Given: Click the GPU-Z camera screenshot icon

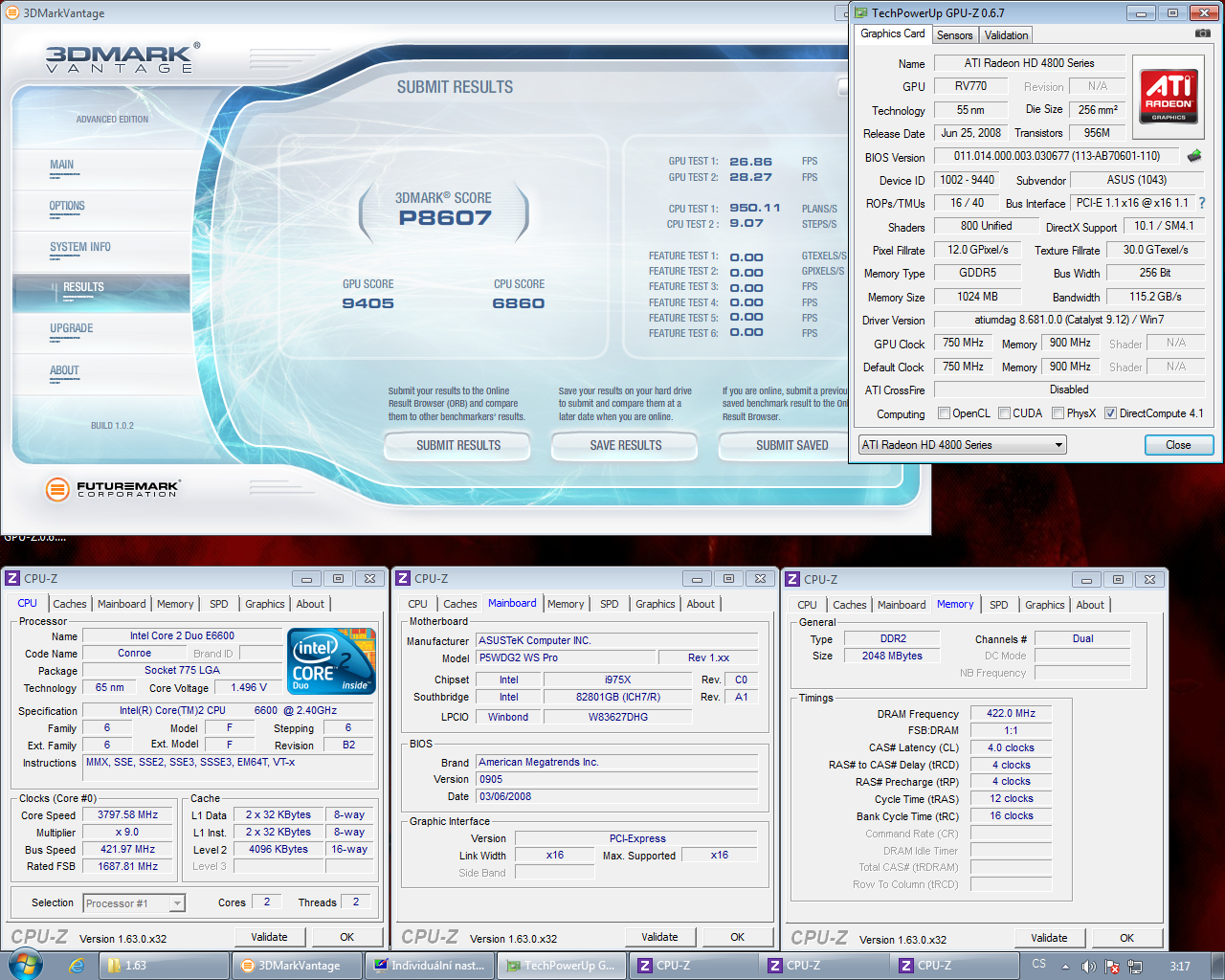Looking at the screenshot, I should tap(1203, 33).
